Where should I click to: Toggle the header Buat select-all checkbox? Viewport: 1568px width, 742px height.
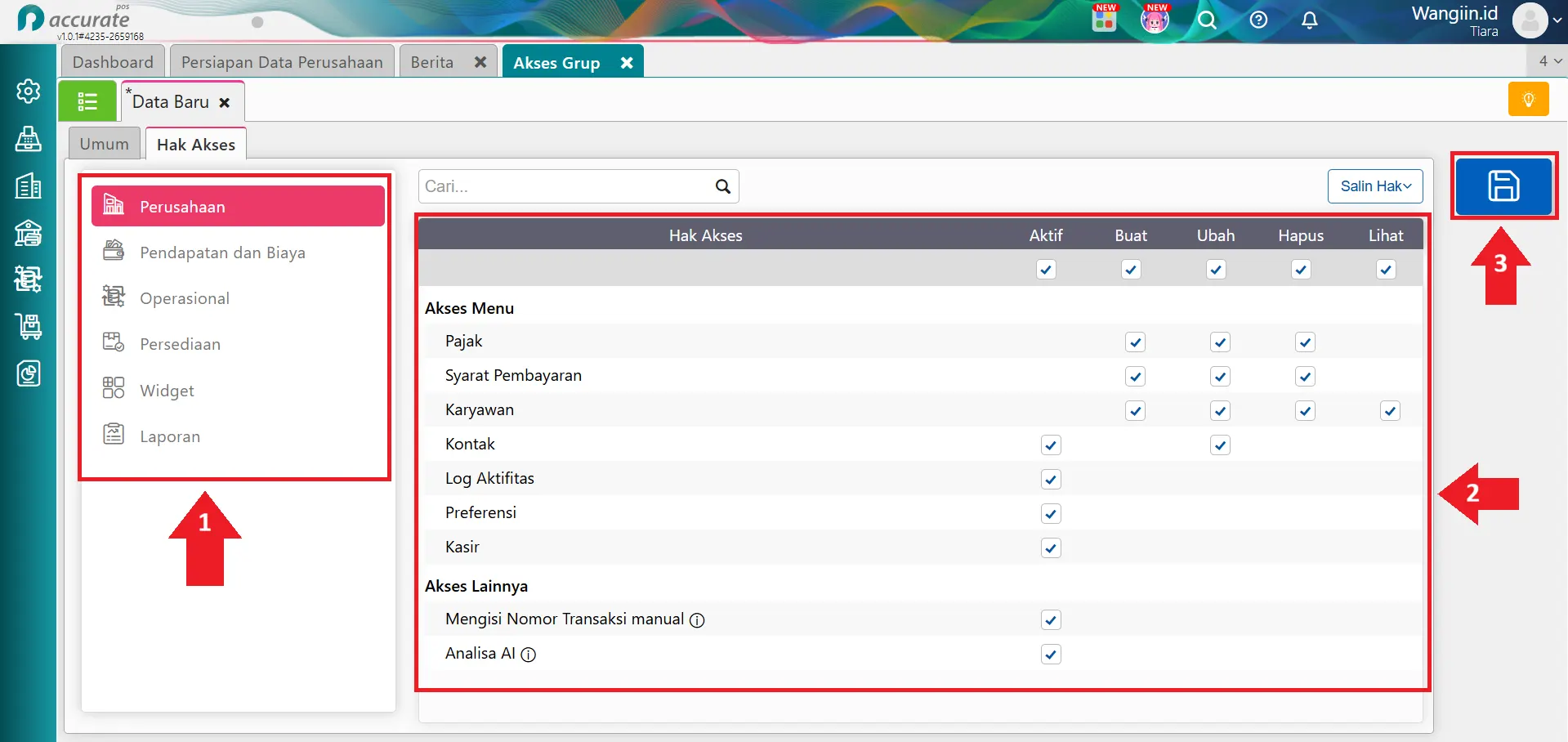click(x=1131, y=270)
